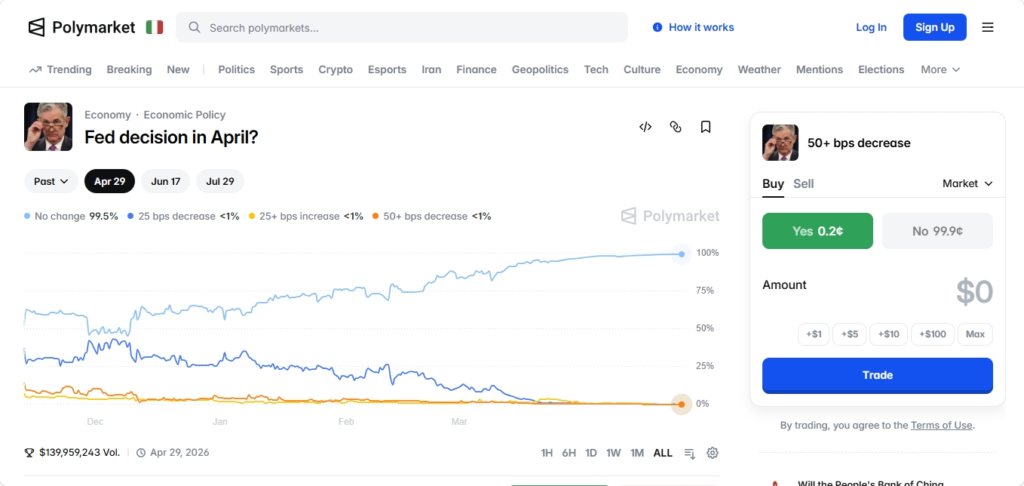The width and height of the screenshot is (1024, 486).
Task: Open the Culture category
Action: pyautogui.click(x=642, y=69)
